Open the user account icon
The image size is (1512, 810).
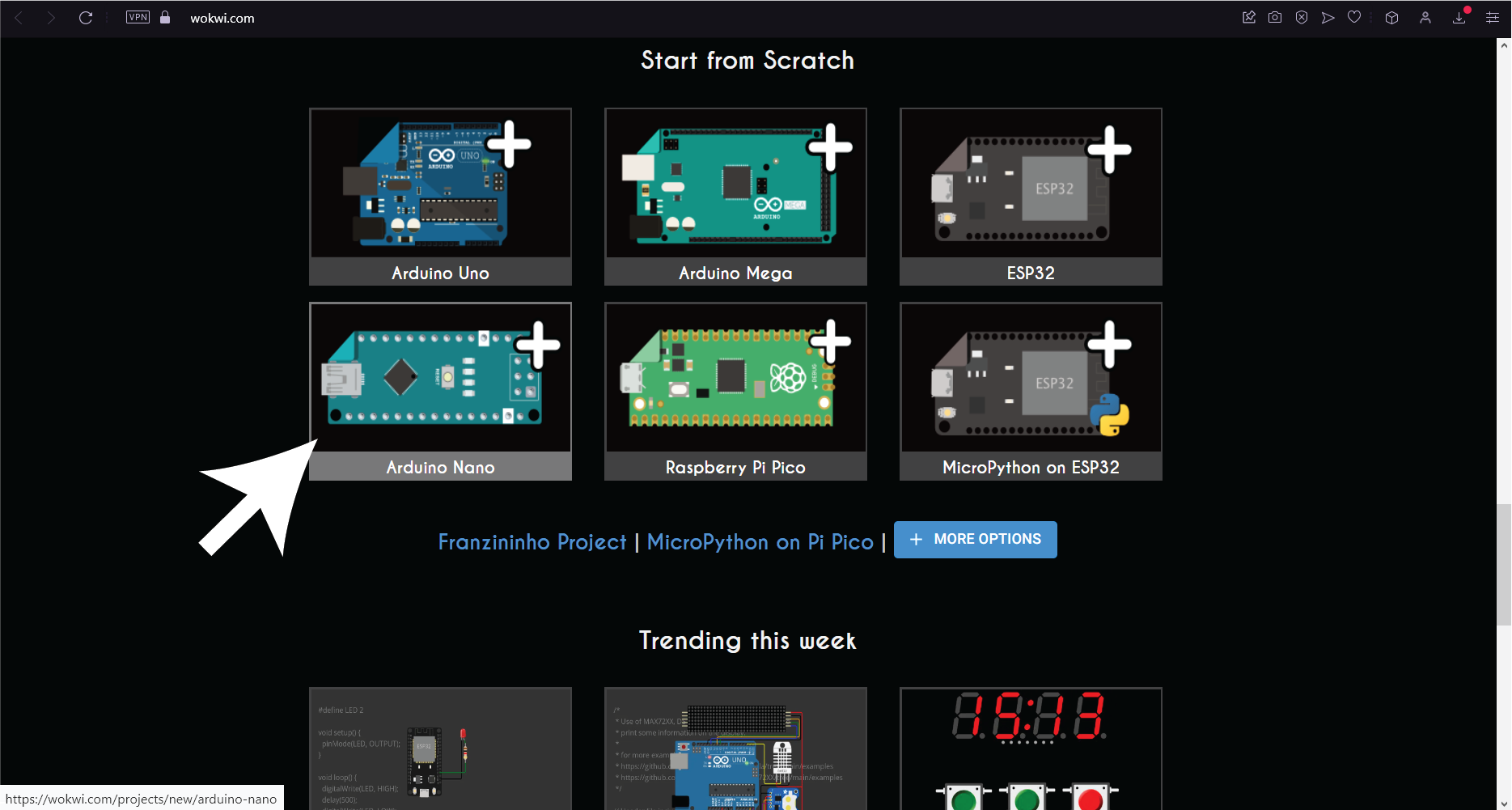(1425, 17)
